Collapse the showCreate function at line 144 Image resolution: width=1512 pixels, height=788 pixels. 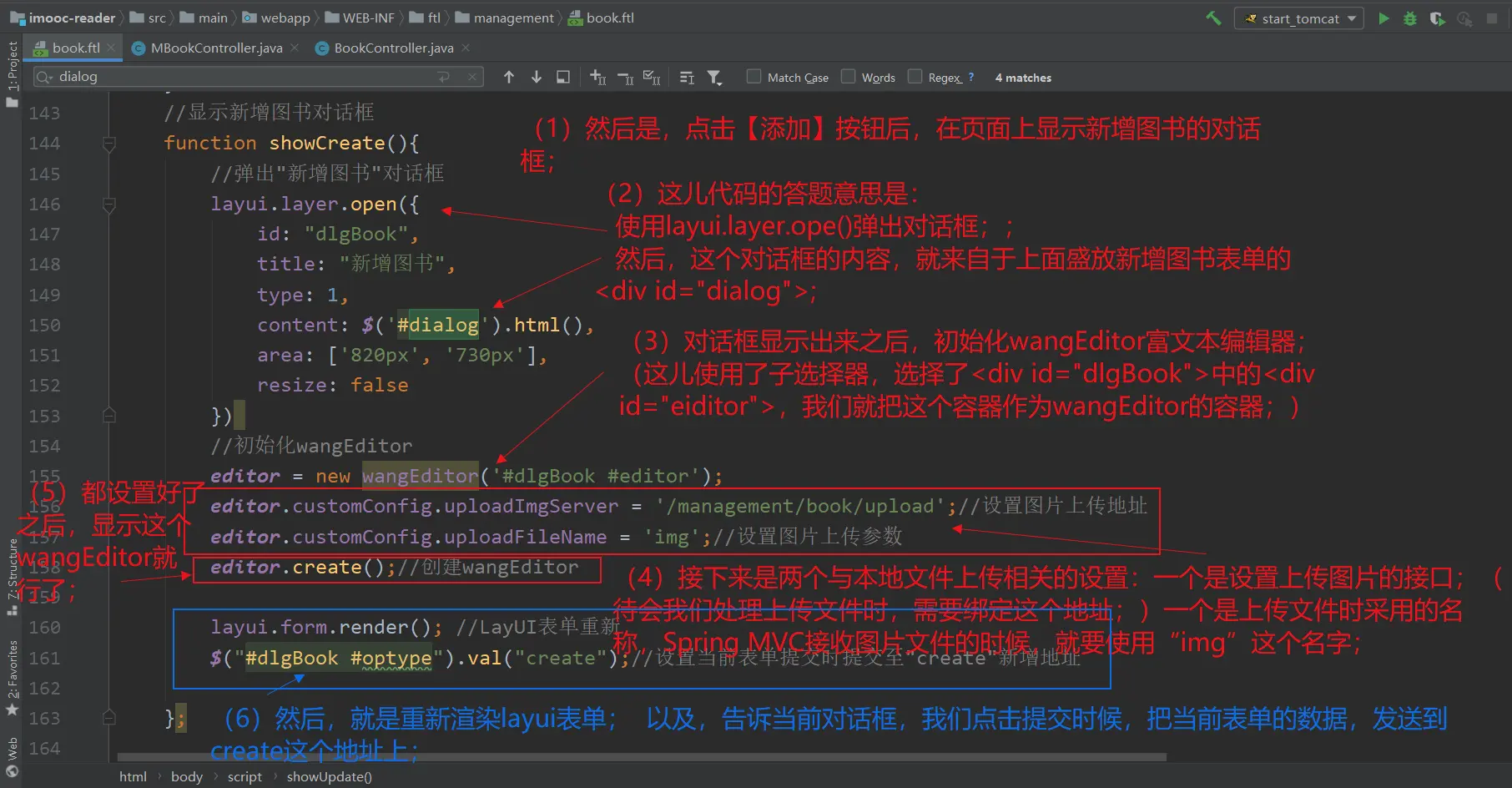click(x=108, y=144)
